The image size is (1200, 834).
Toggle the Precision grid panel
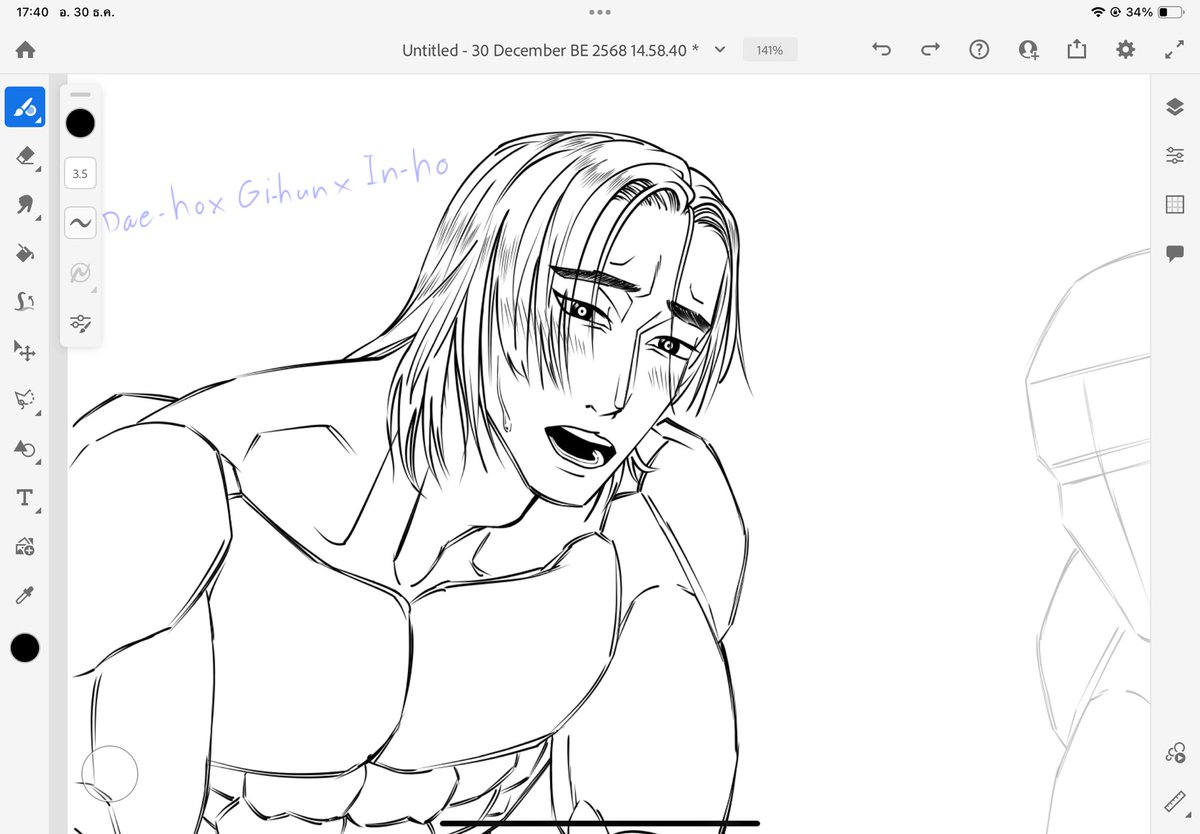click(x=1175, y=205)
